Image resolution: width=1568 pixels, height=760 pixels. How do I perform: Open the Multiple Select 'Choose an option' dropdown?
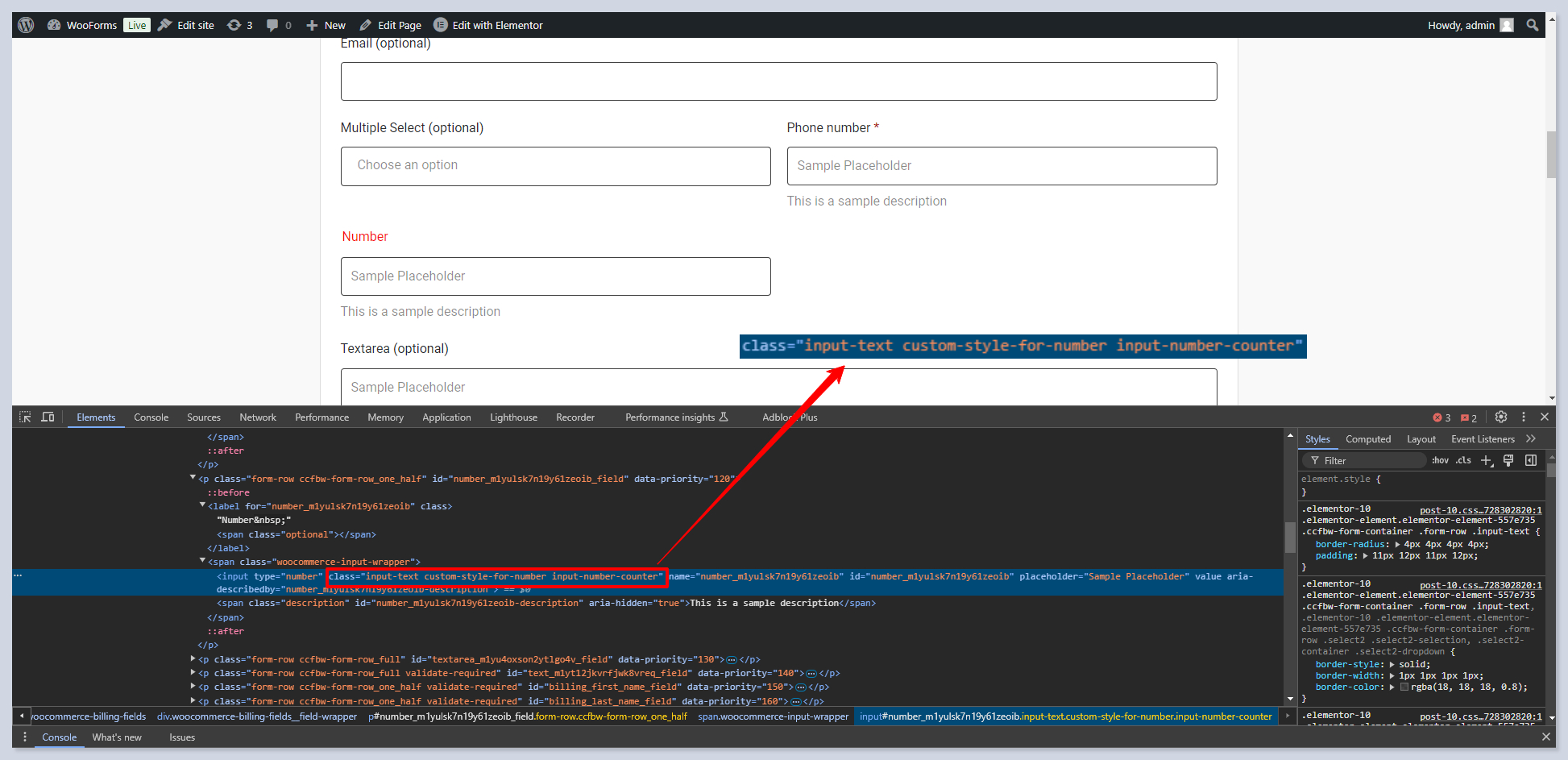(x=555, y=166)
